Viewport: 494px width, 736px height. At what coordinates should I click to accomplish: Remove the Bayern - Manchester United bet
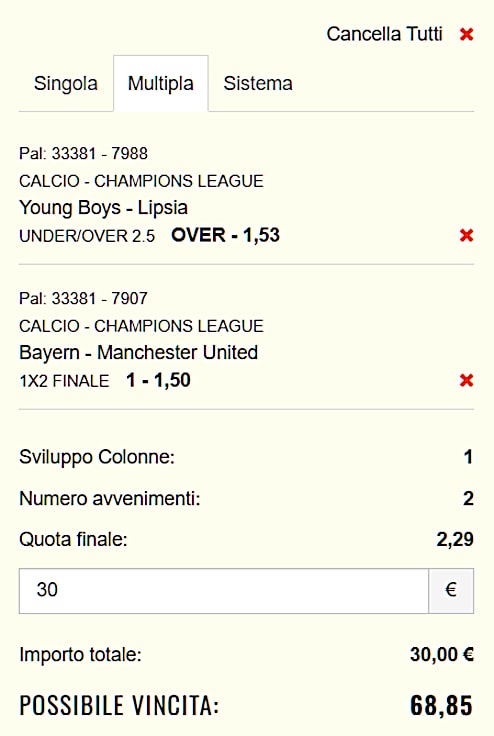[x=466, y=380]
